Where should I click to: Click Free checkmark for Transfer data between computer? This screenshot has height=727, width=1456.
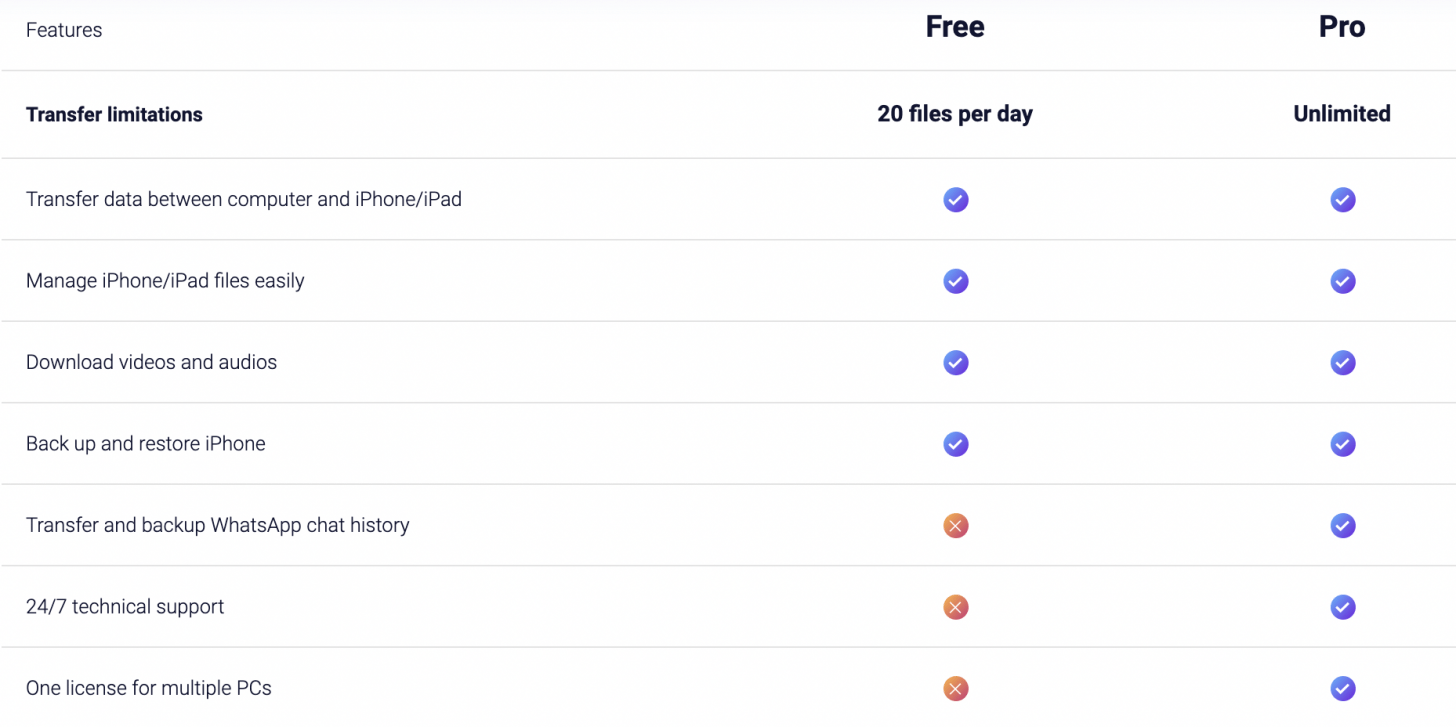(x=956, y=200)
